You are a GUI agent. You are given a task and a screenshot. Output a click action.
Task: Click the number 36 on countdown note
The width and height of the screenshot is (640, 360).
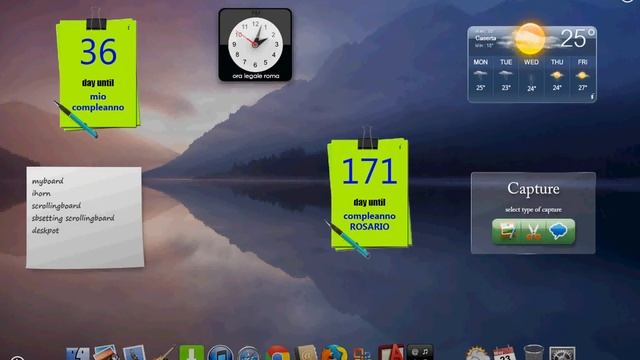pyautogui.click(x=98, y=52)
